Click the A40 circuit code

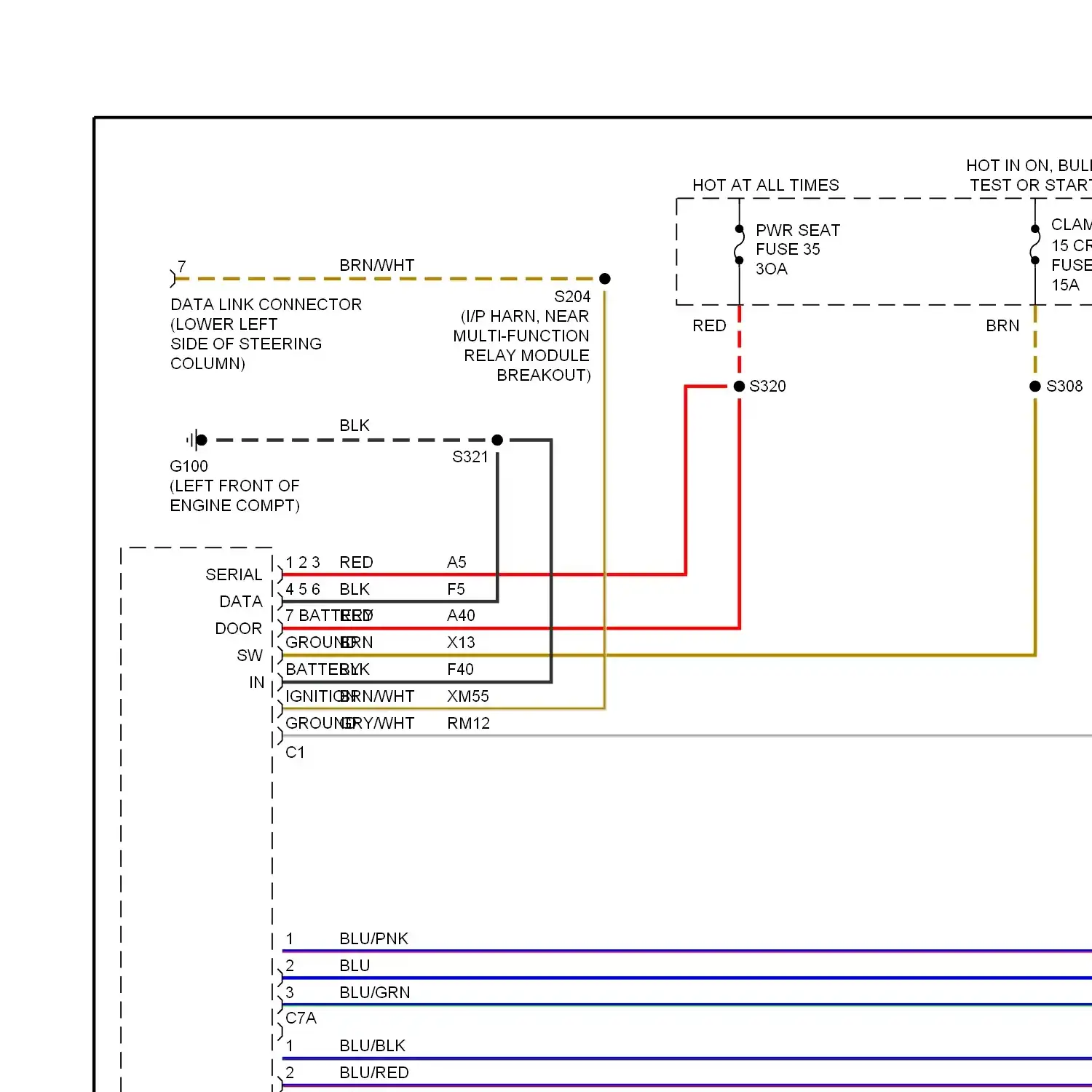coord(461,615)
